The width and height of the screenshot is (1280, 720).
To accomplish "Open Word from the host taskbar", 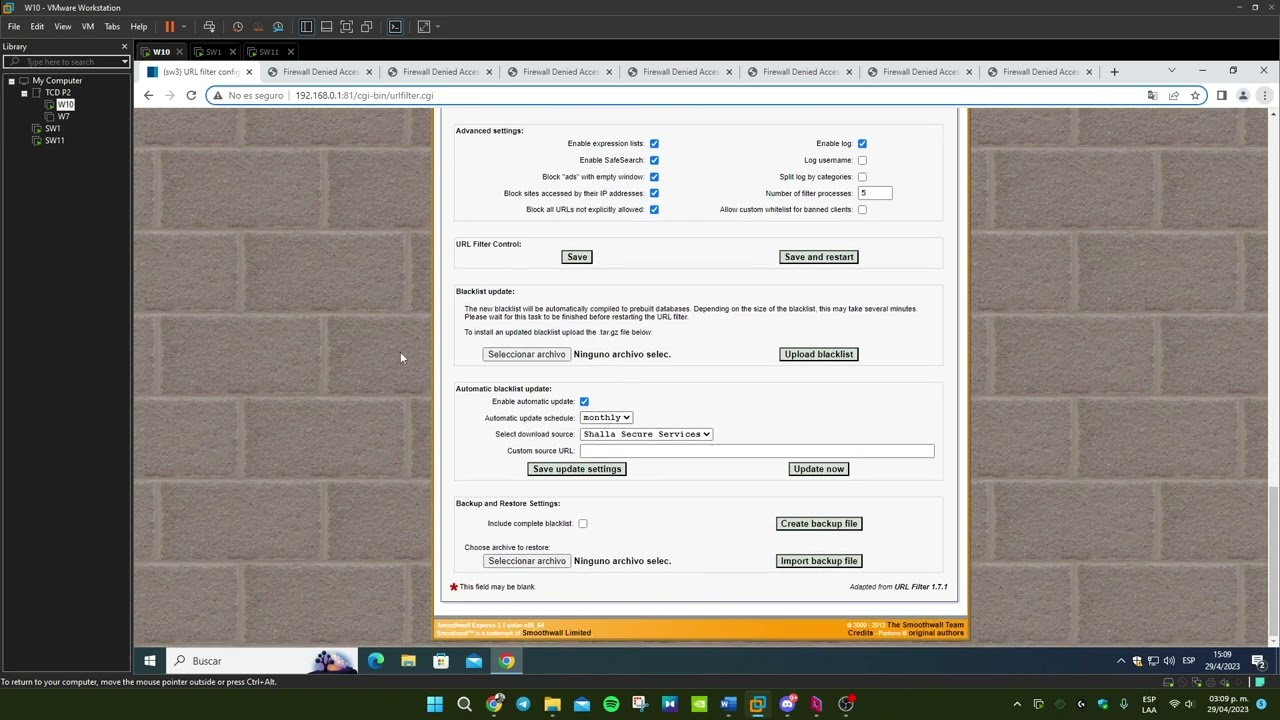I will [728, 704].
